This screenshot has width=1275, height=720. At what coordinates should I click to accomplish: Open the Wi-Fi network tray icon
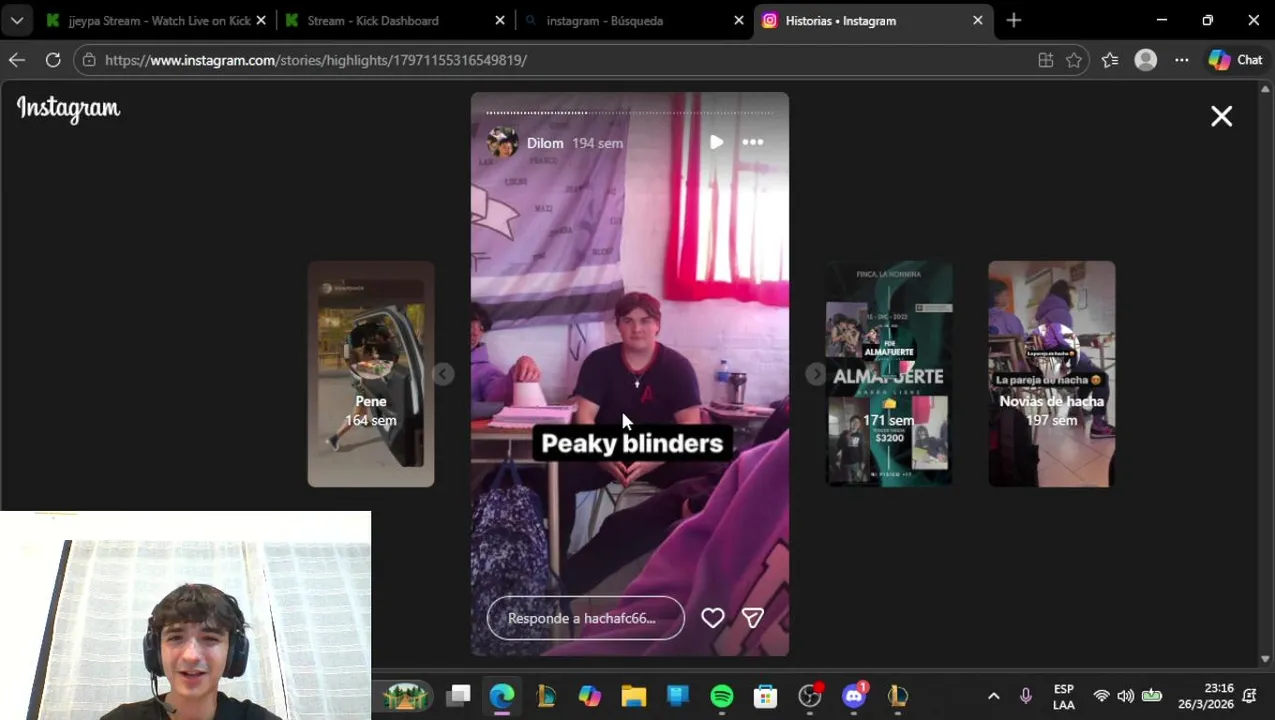tap(1101, 696)
